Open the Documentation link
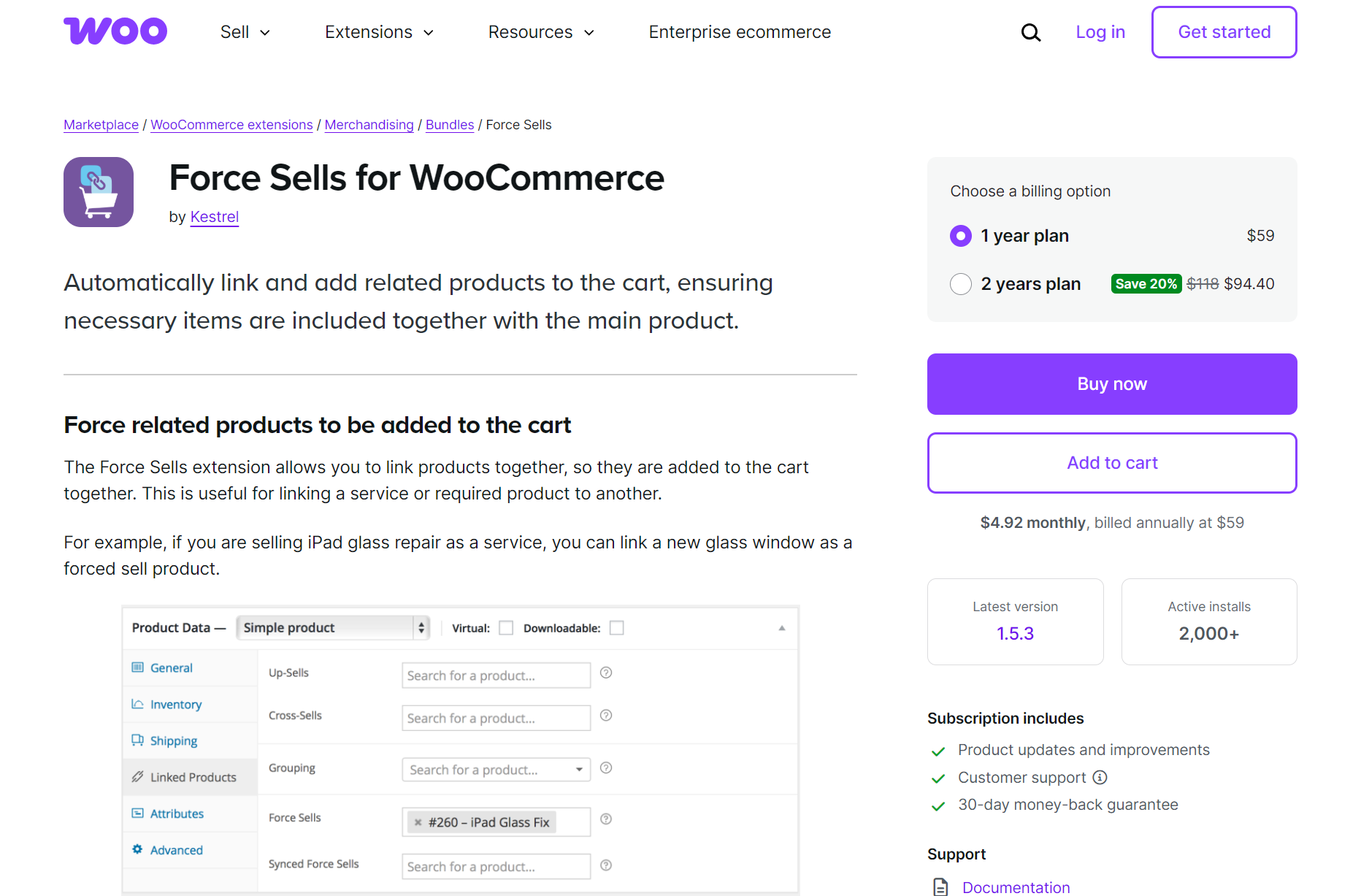The image size is (1361, 896). pos(1016,887)
